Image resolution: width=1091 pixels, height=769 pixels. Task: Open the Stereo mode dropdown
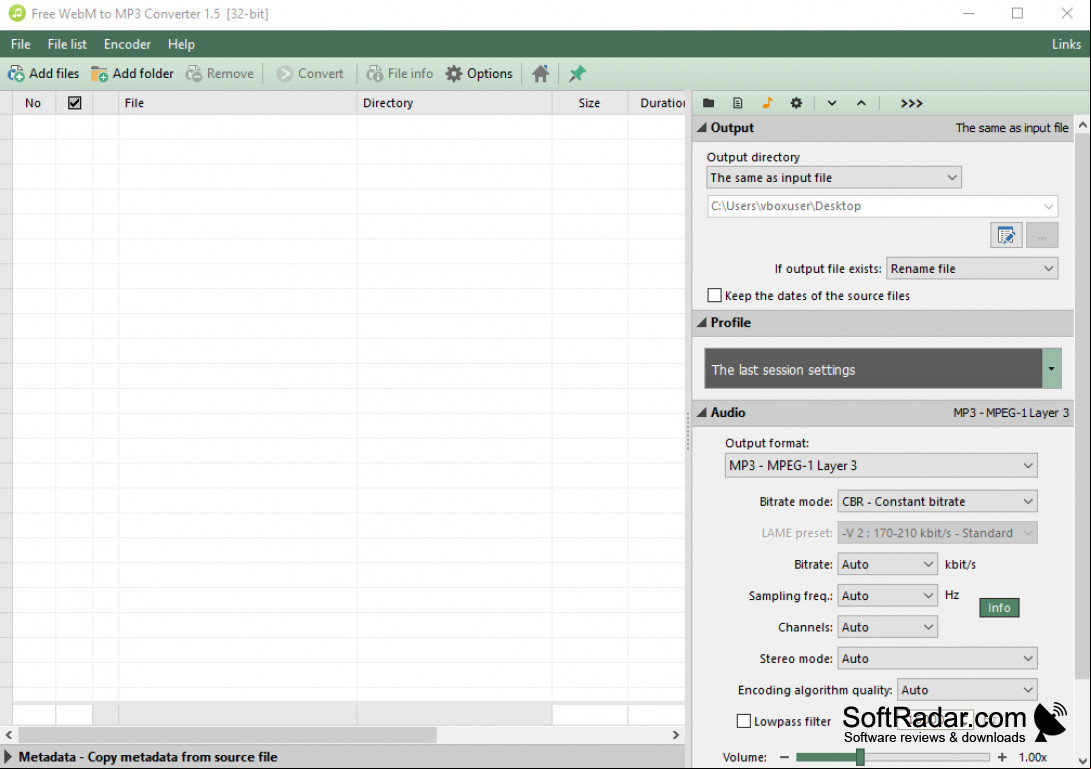click(x=937, y=658)
